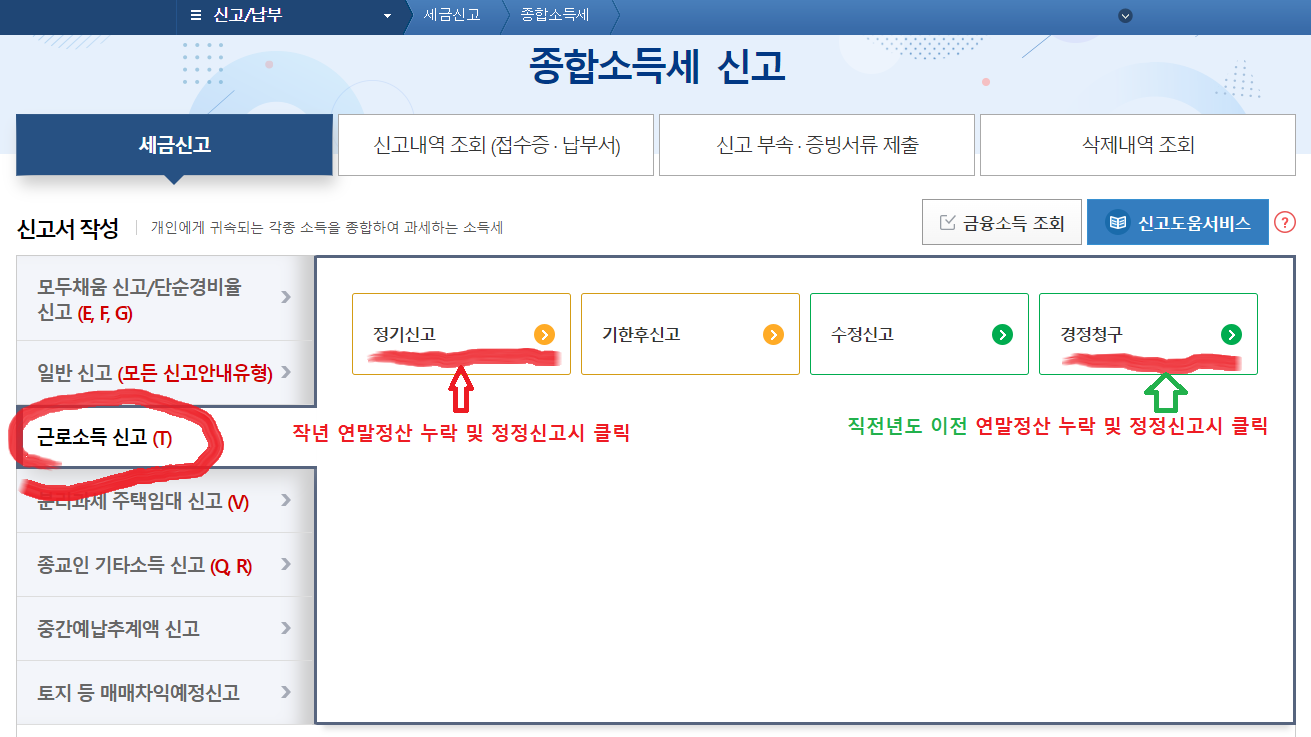Click the 세금신고 breadcrumb link
The height and width of the screenshot is (737, 1311).
pos(452,16)
